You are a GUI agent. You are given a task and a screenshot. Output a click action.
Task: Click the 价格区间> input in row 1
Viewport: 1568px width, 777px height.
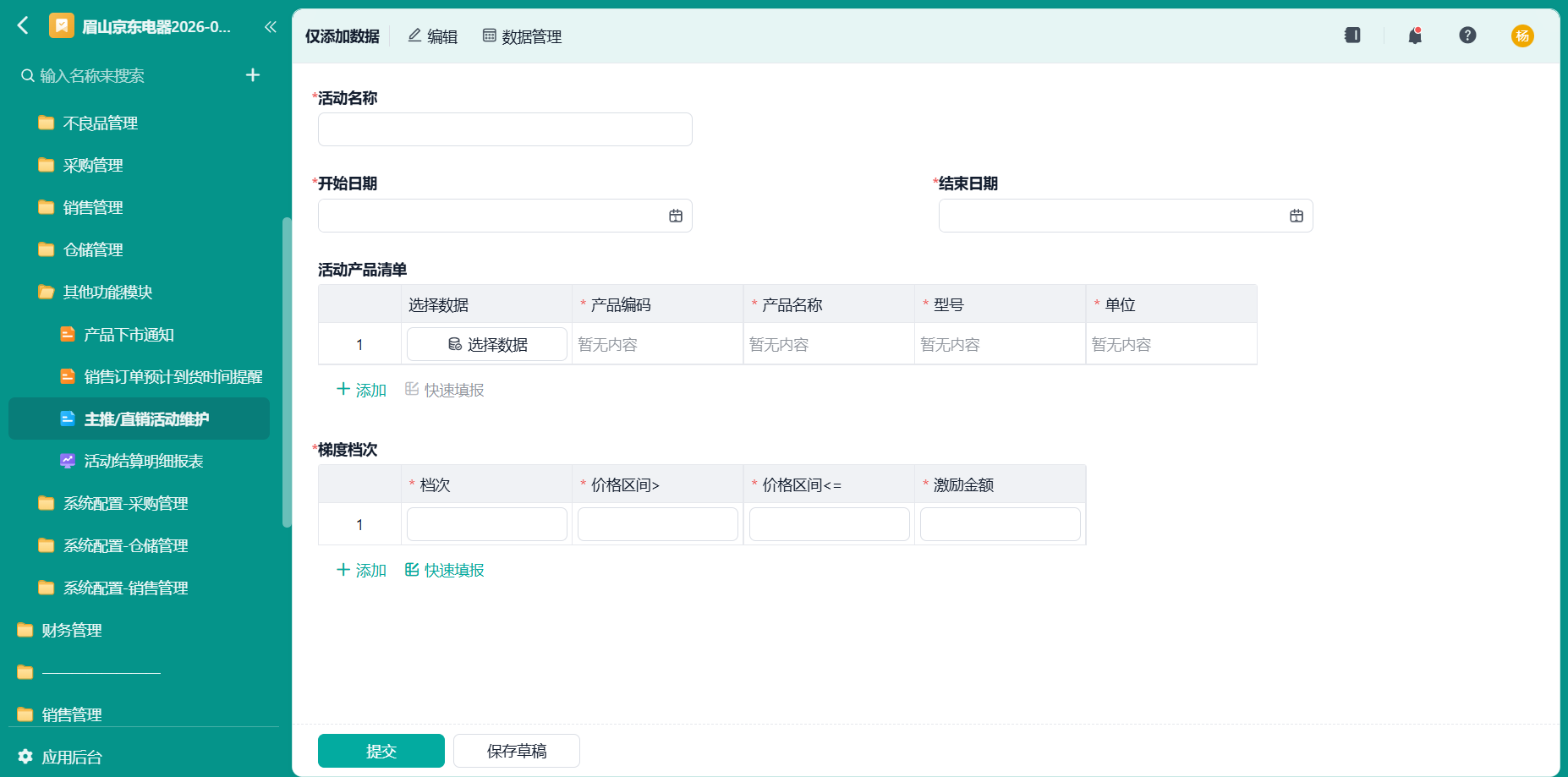click(658, 524)
